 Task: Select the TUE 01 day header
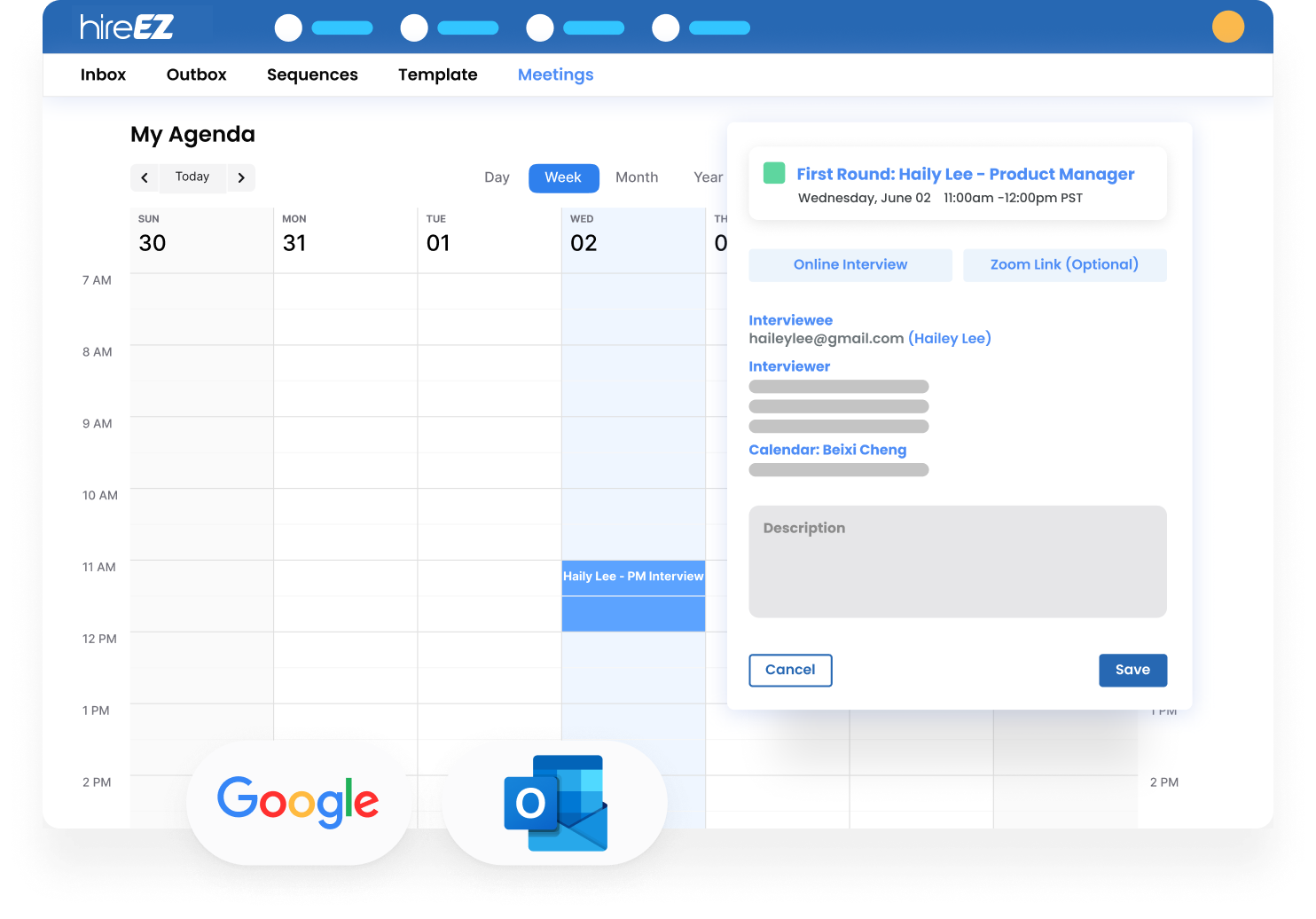click(x=490, y=240)
